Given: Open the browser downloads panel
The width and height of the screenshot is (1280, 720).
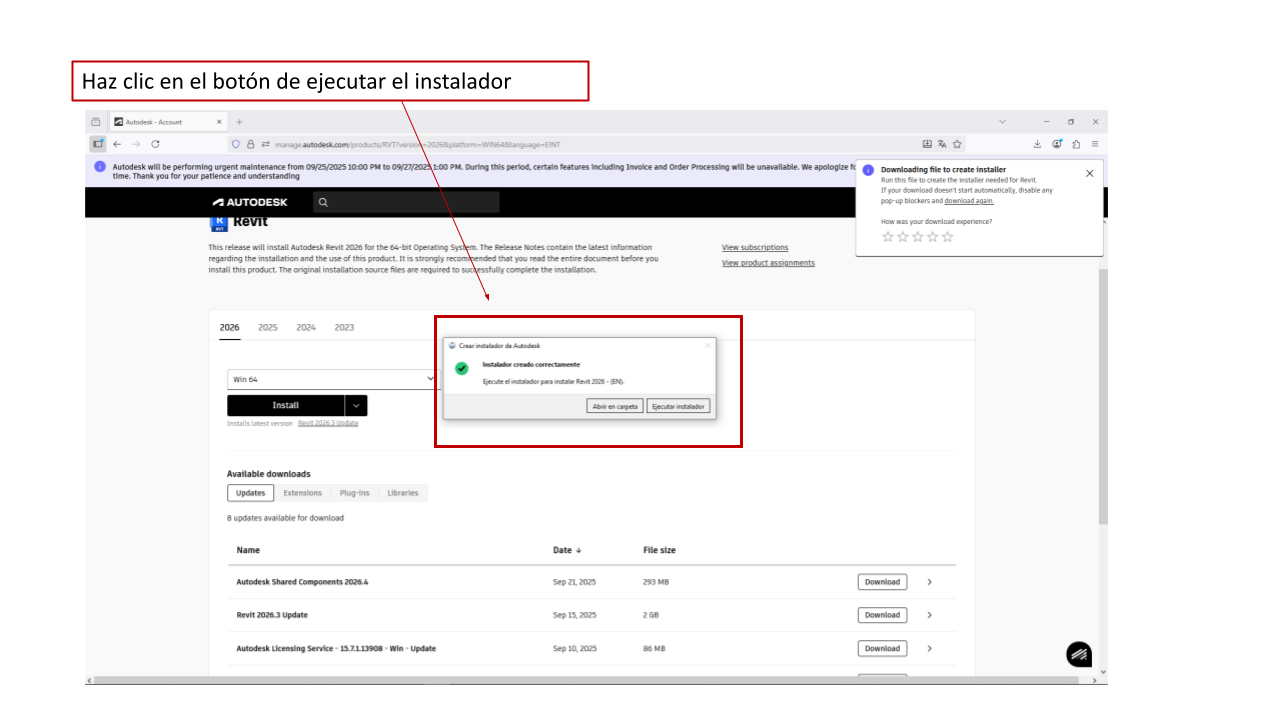Looking at the screenshot, I should click(x=1037, y=144).
